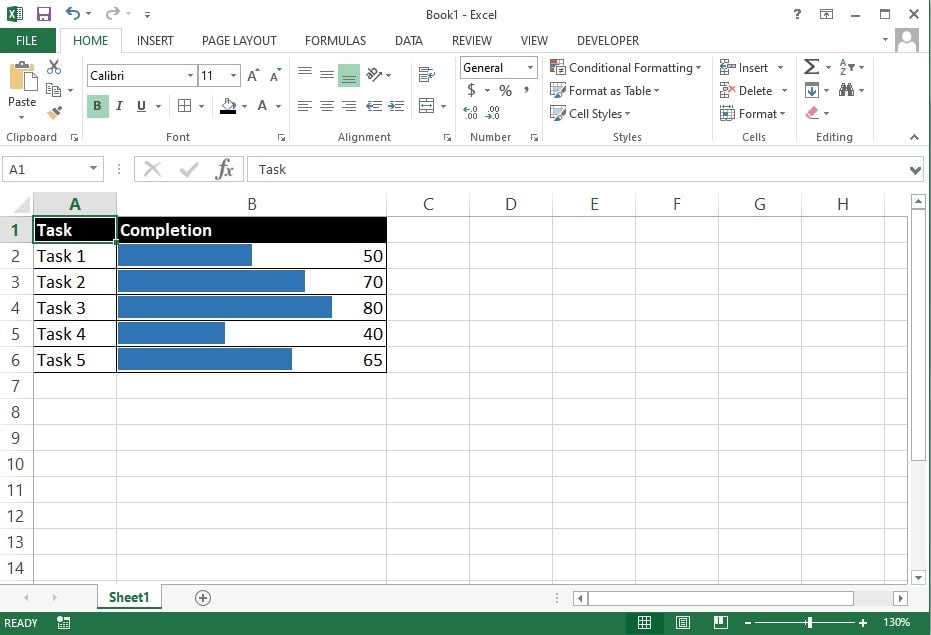The height and width of the screenshot is (635, 931).
Task: Toggle Center alignment
Action: [x=327, y=106]
